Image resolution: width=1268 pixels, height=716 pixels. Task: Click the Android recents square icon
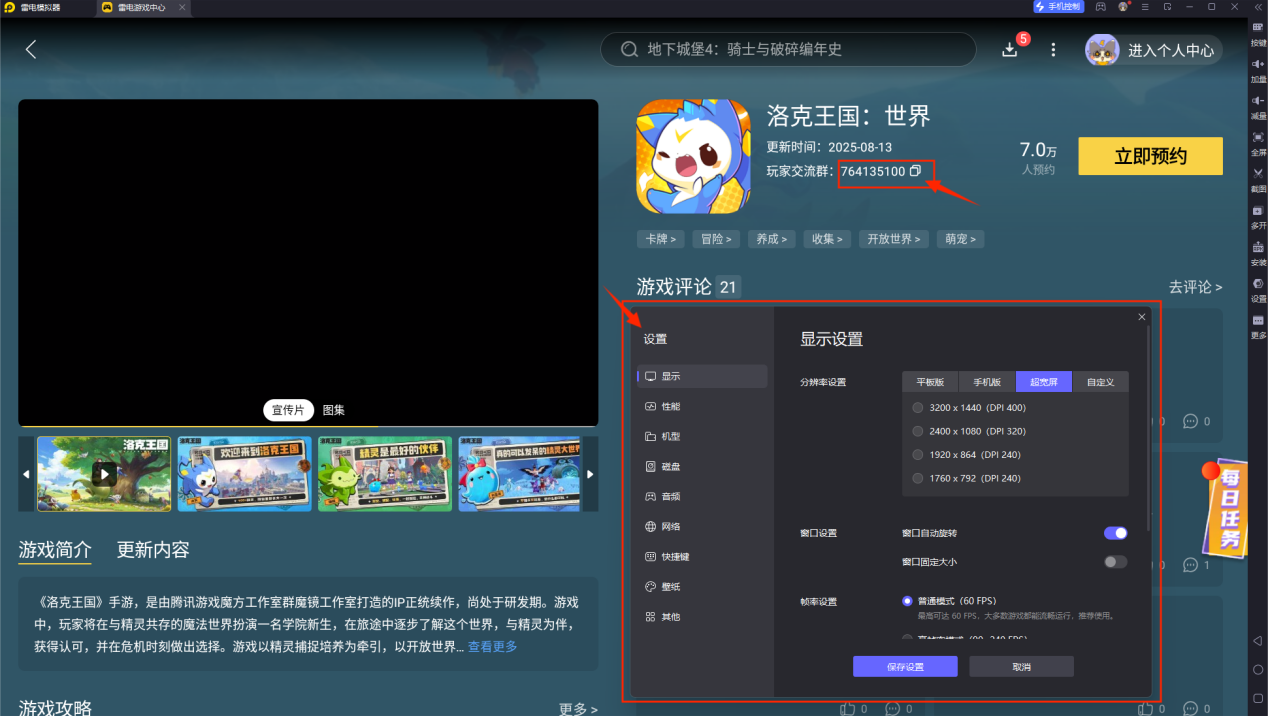[1257, 698]
